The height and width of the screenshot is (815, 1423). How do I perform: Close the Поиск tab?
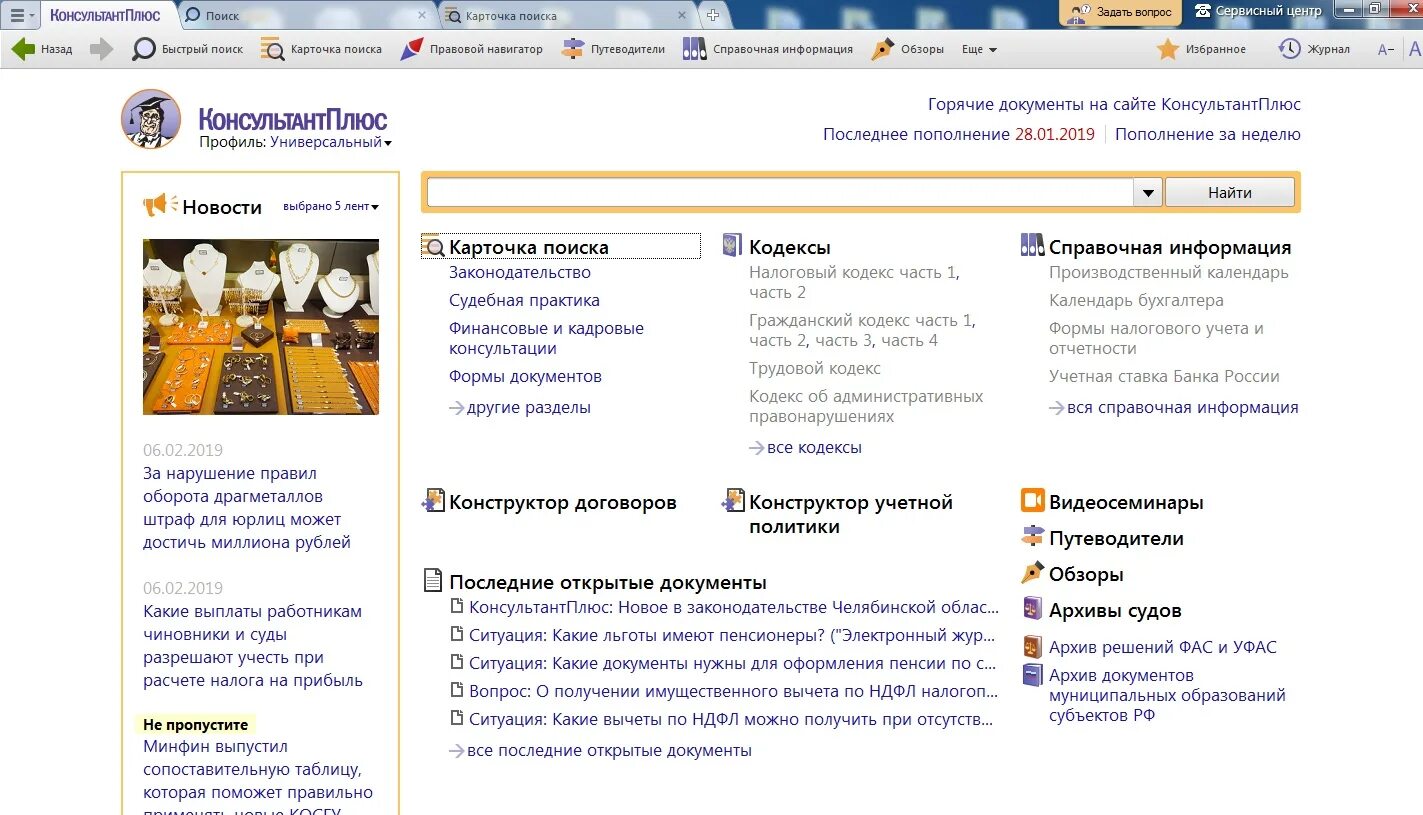coord(421,16)
